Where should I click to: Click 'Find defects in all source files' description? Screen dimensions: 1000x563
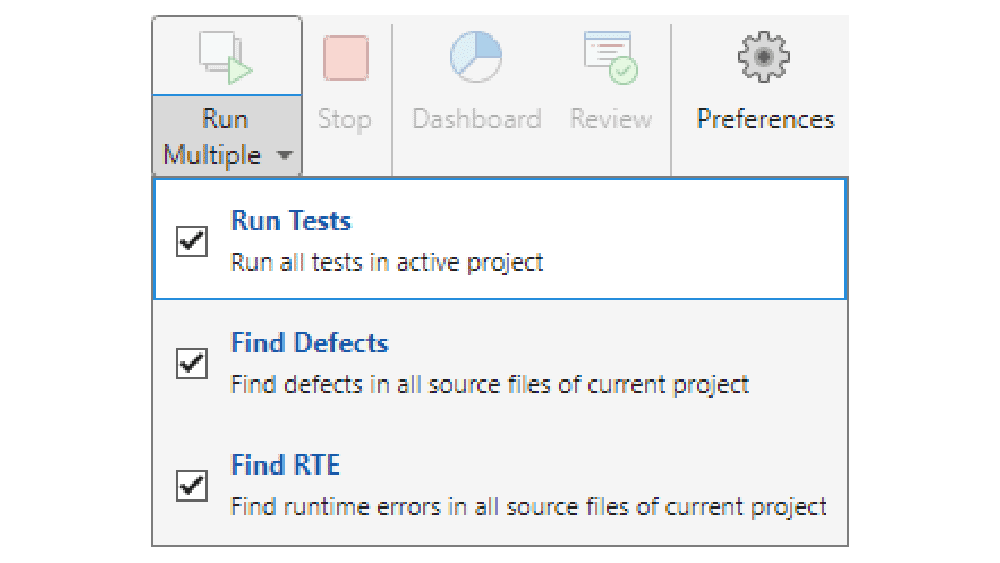point(490,385)
